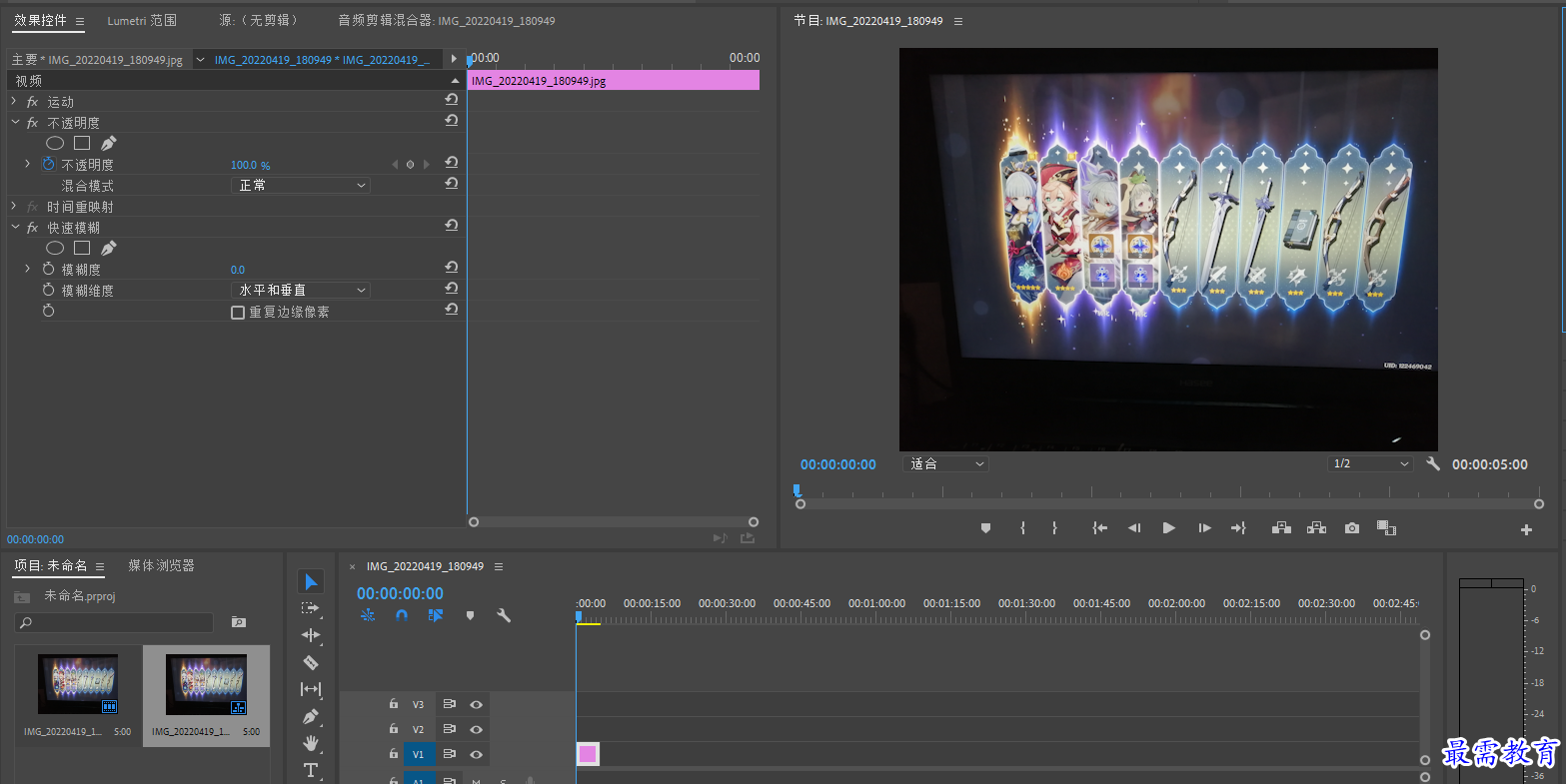The height and width of the screenshot is (784, 1566).
Task: Go to In point
Action: [x=1099, y=528]
